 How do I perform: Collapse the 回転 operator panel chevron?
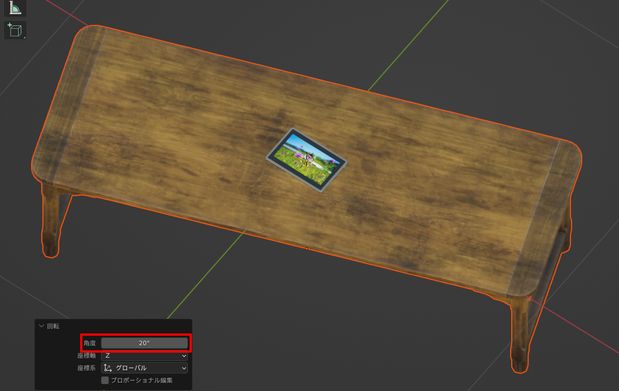click(x=41, y=326)
